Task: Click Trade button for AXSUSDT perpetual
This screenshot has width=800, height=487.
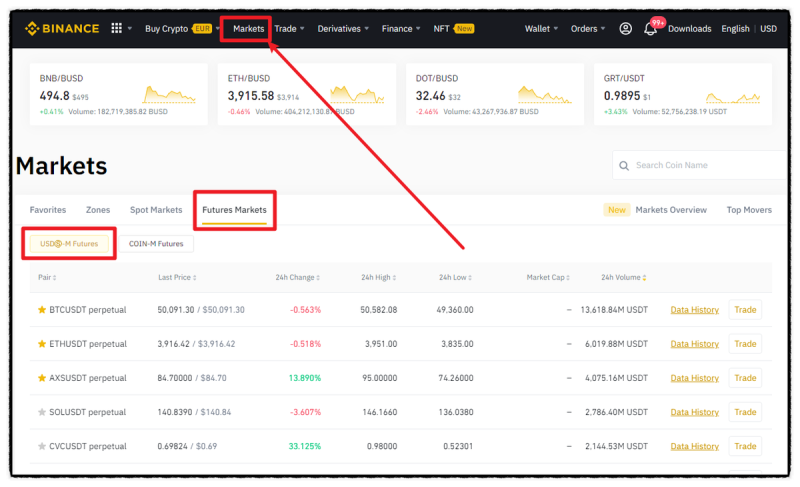Action: pos(745,378)
